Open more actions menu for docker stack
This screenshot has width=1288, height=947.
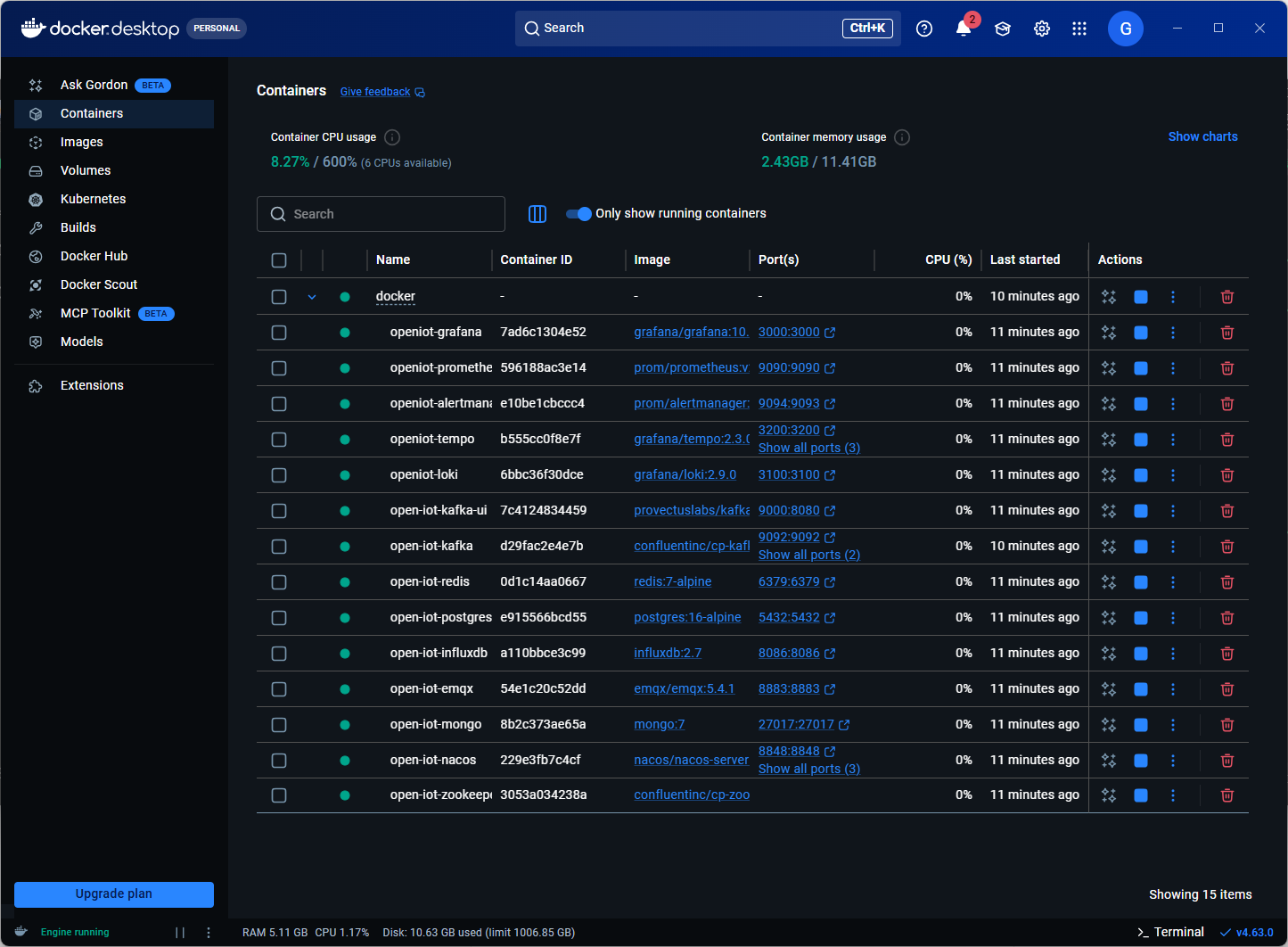[x=1173, y=297]
